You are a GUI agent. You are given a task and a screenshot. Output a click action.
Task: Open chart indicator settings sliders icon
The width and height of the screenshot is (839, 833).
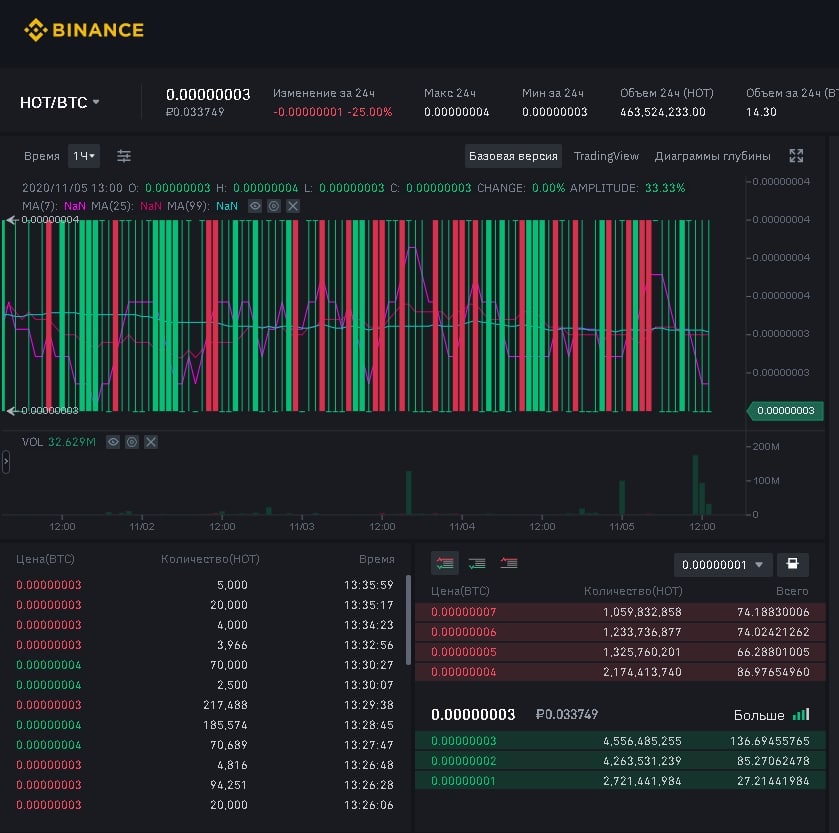click(x=124, y=156)
